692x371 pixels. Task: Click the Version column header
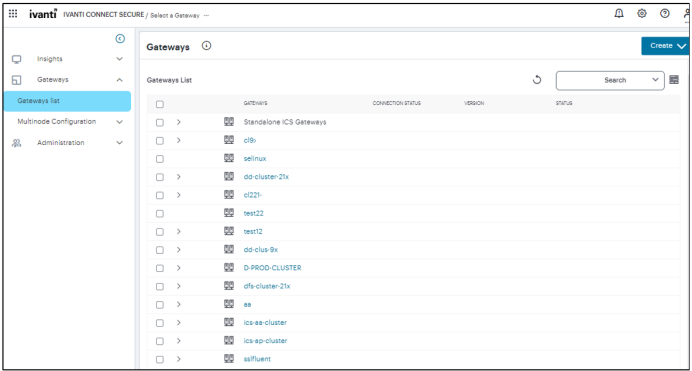(x=474, y=103)
